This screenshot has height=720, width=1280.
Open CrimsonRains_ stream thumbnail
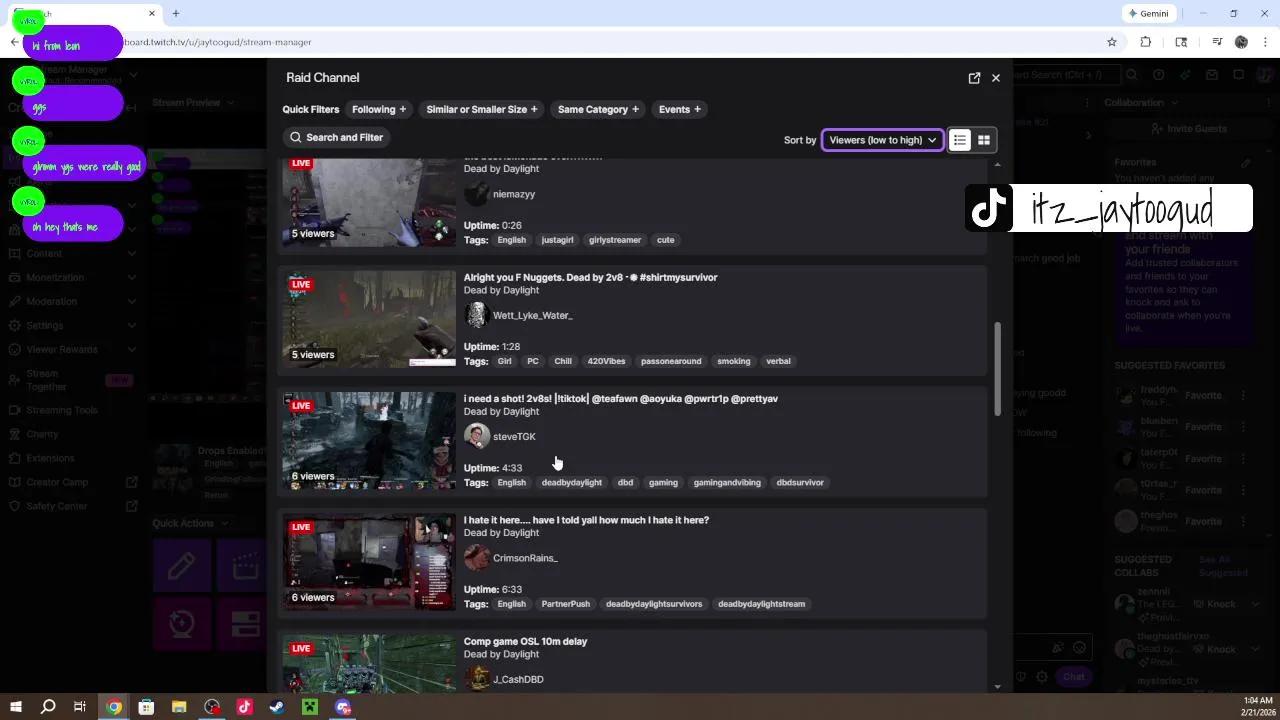coord(369,562)
